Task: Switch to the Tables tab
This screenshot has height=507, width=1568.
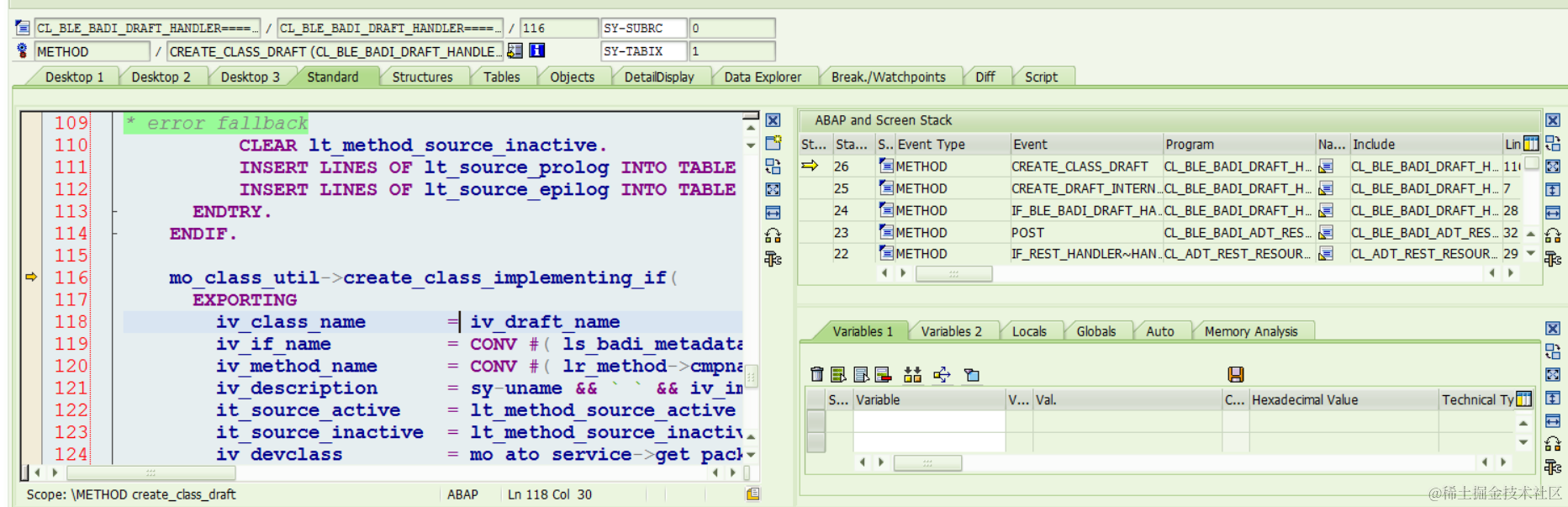Action: click(501, 77)
